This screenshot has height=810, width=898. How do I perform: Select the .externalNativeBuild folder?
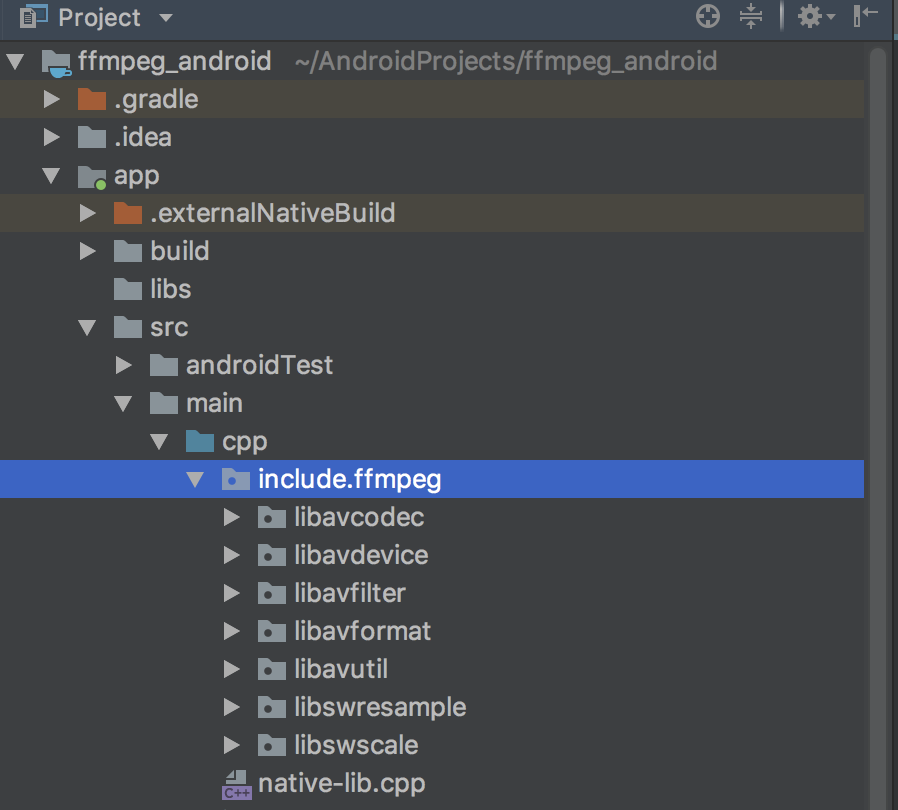pos(272,213)
